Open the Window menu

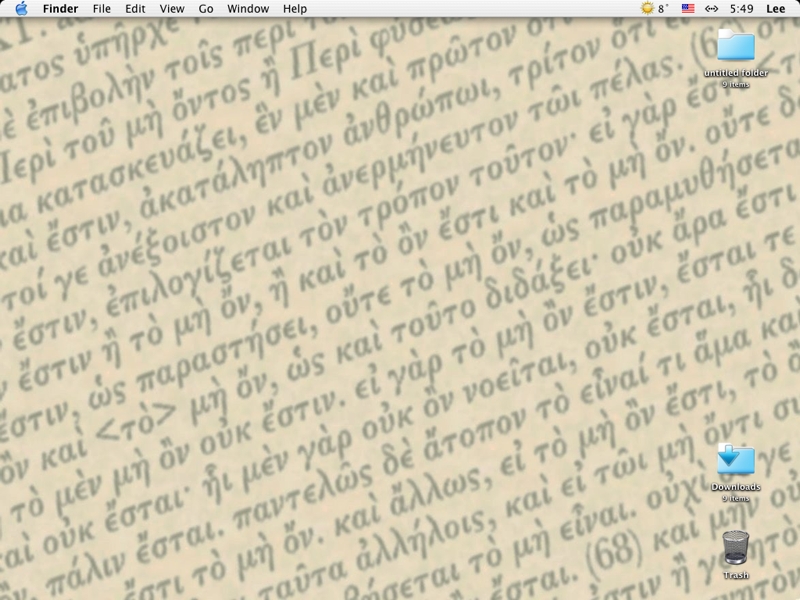pos(248,9)
